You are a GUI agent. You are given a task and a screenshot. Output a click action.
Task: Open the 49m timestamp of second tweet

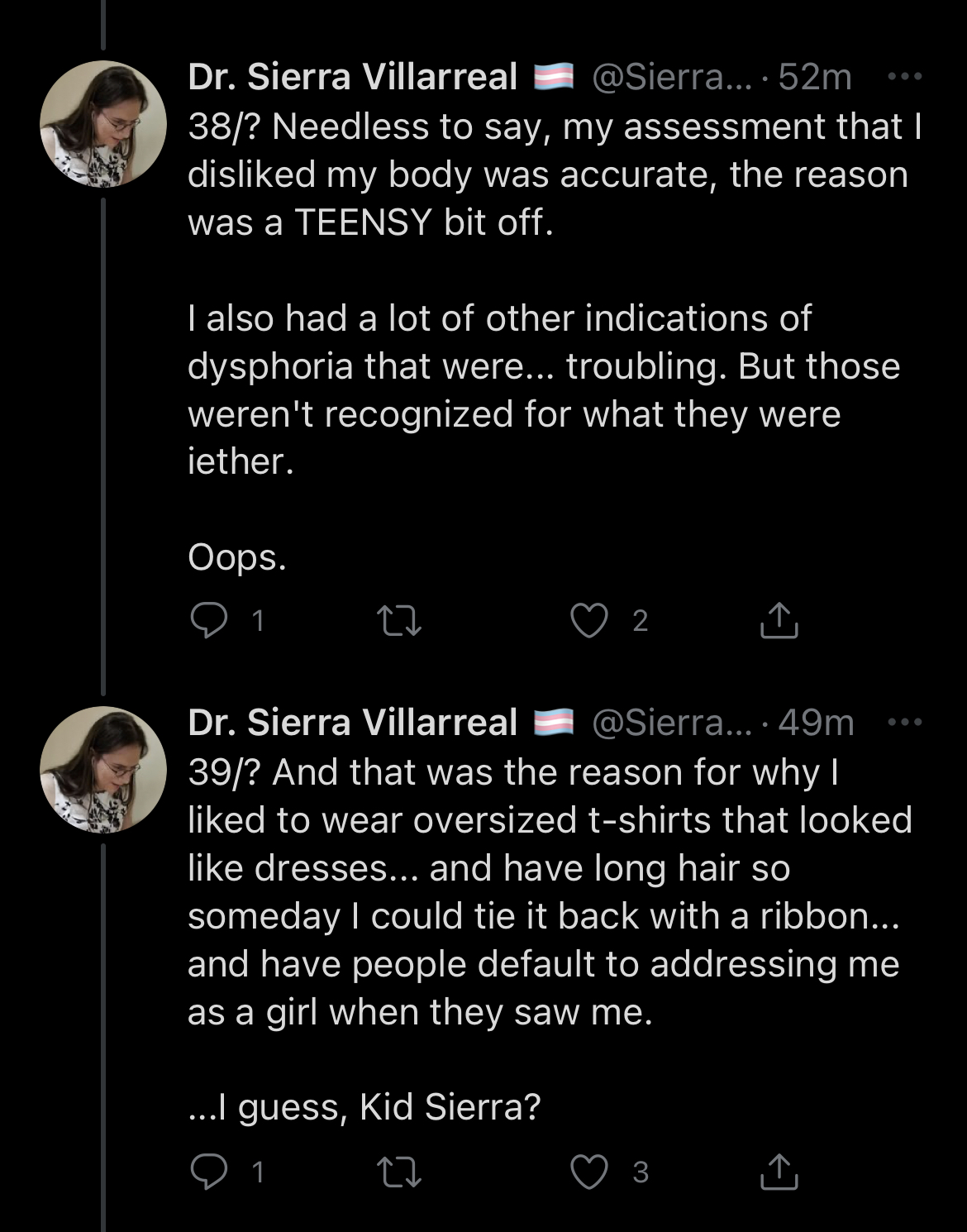[x=816, y=723]
